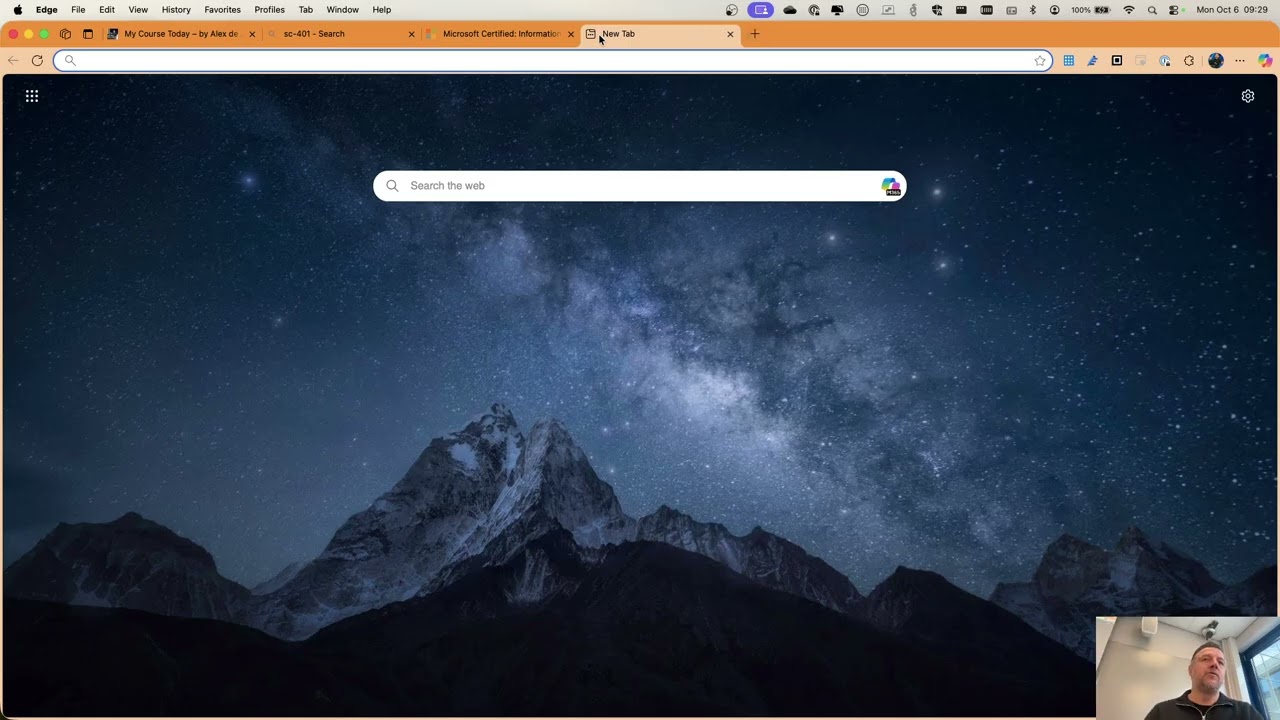The height and width of the screenshot is (720, 1280).
Task: Open the Workspaces icon in title bar
Action: click(x=65, y=34)
